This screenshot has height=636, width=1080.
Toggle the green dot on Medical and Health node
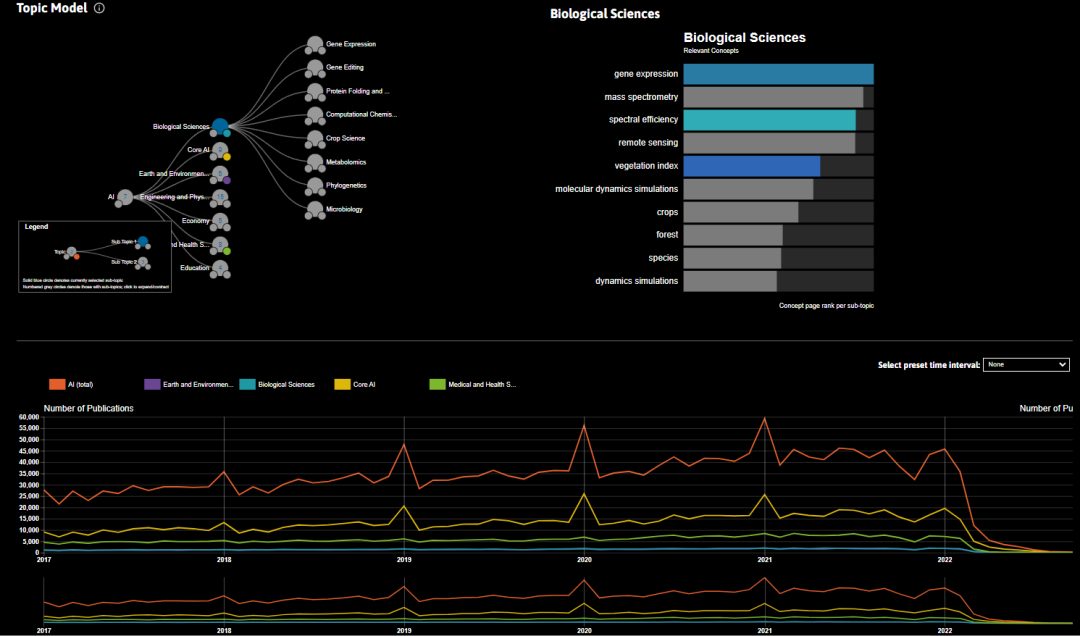point(227,252)
